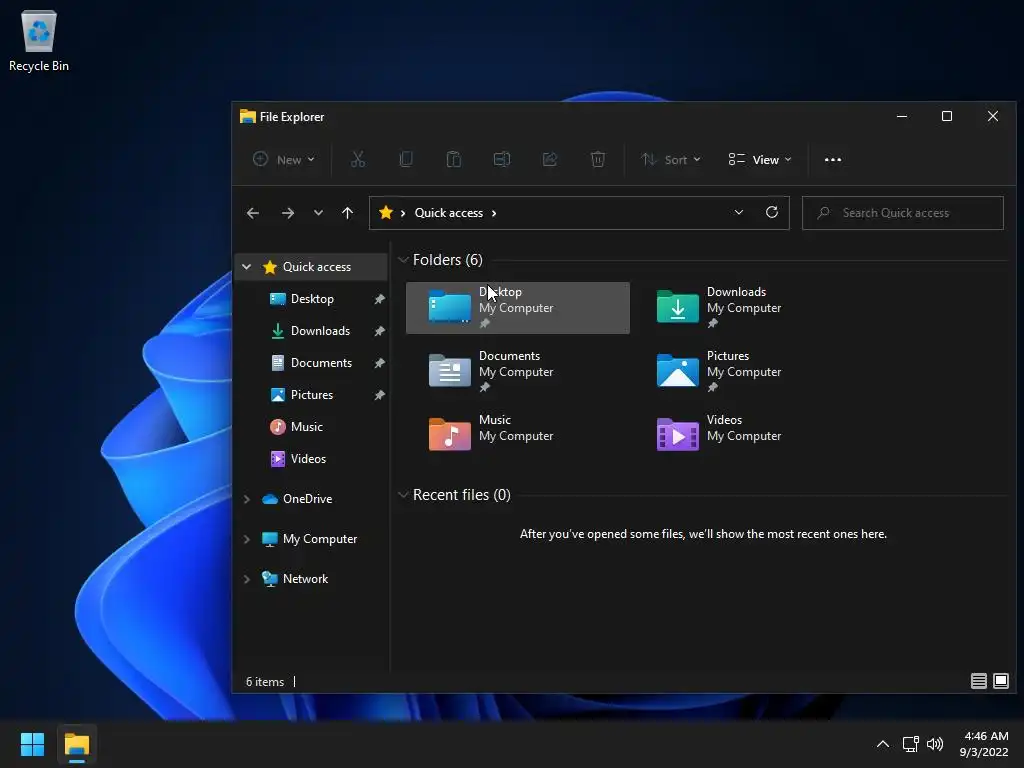Click Quick access in the address bar

point(449,213)
